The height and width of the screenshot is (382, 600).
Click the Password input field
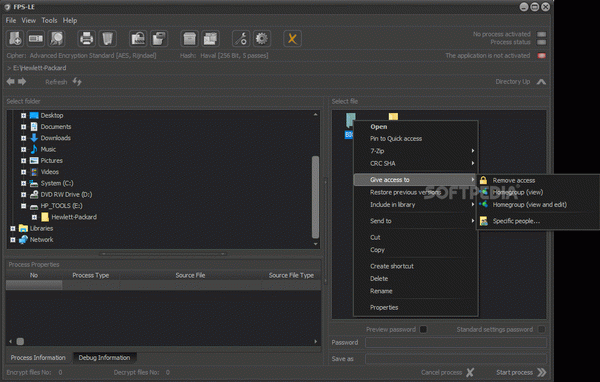(x=456, y=343)
